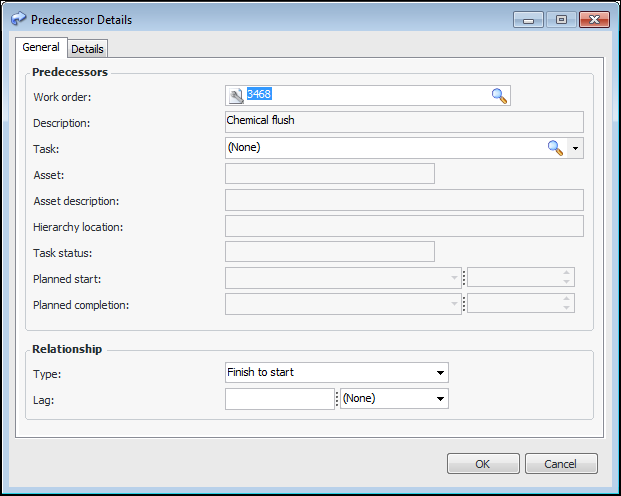Click the Task combo box showing (None)
Image resolution: width=621 pixels, height=496 pixels.
pos(404,148)
